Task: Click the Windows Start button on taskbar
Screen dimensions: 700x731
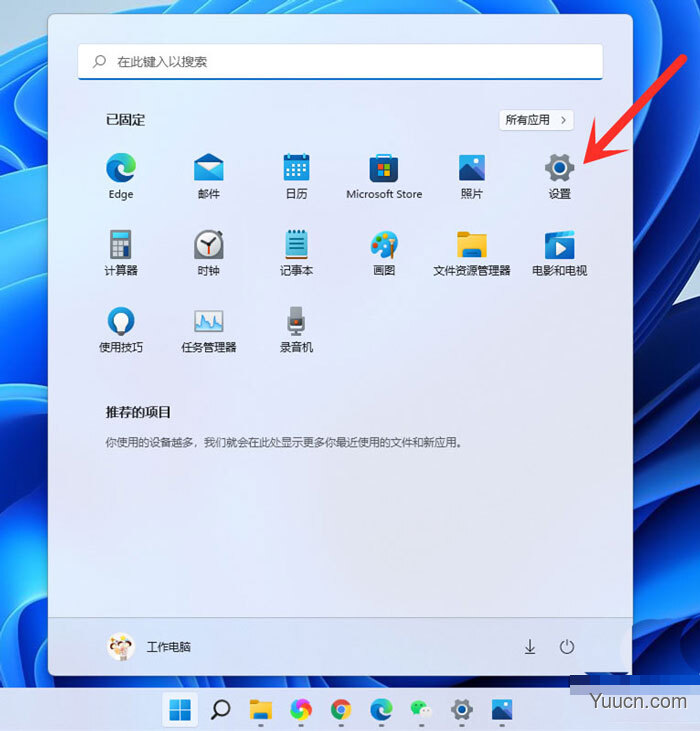Action: tap(180, 710)
